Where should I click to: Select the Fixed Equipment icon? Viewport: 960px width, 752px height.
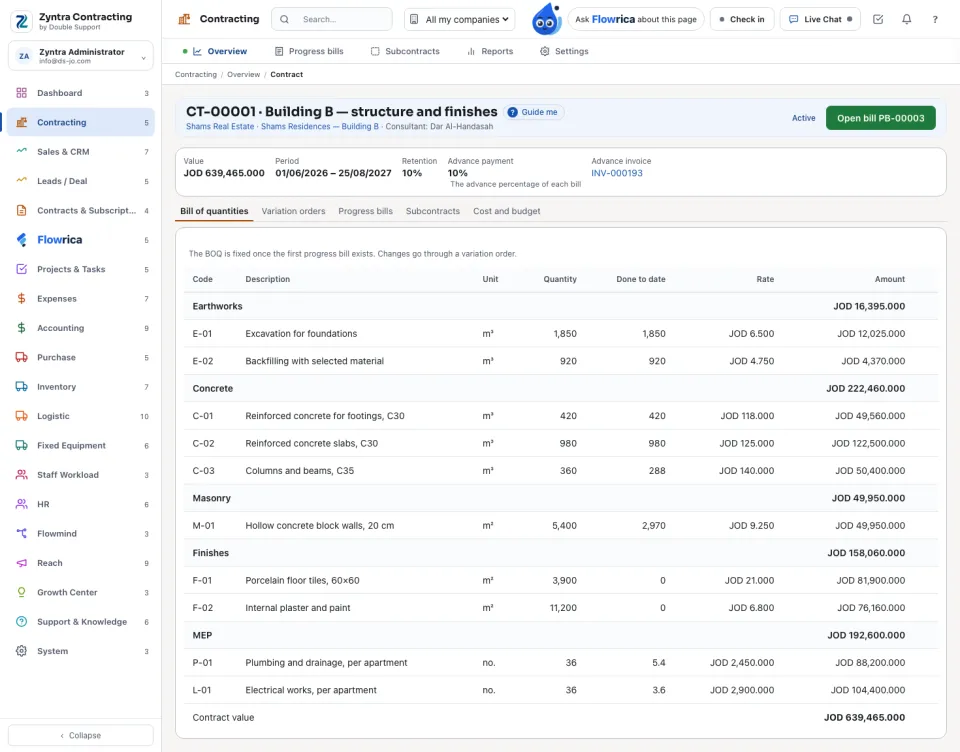[21, 445]
